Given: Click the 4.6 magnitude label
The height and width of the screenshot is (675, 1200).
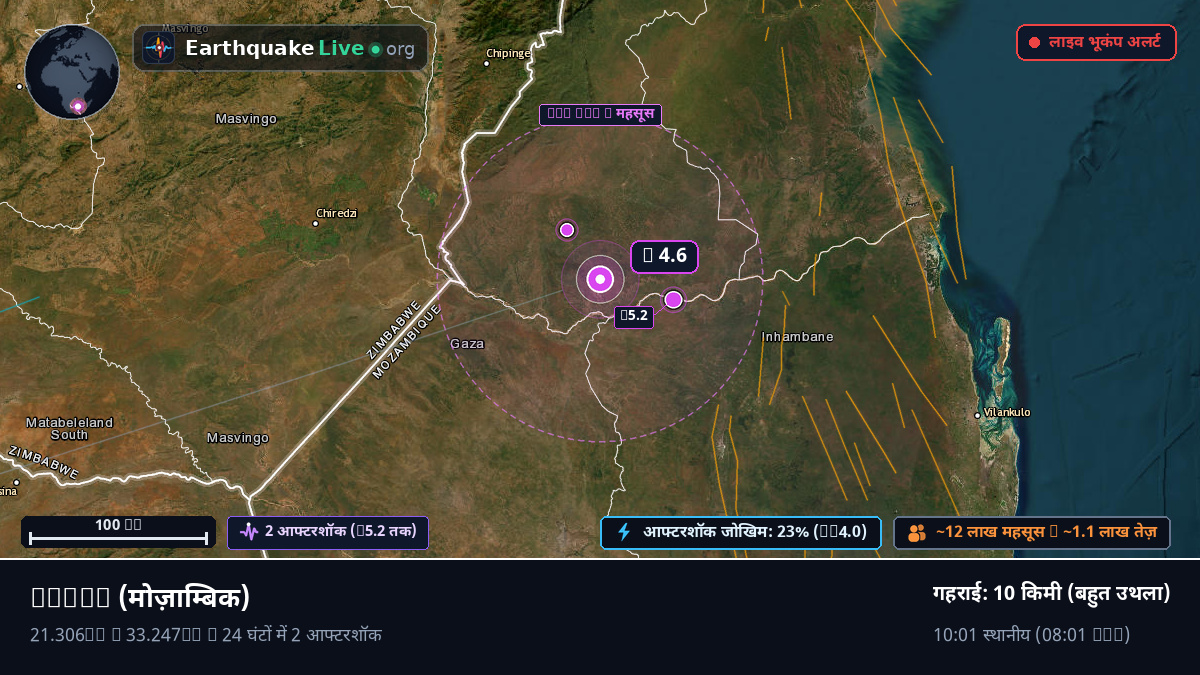Looking at the screenshot, I should [664, 256].
